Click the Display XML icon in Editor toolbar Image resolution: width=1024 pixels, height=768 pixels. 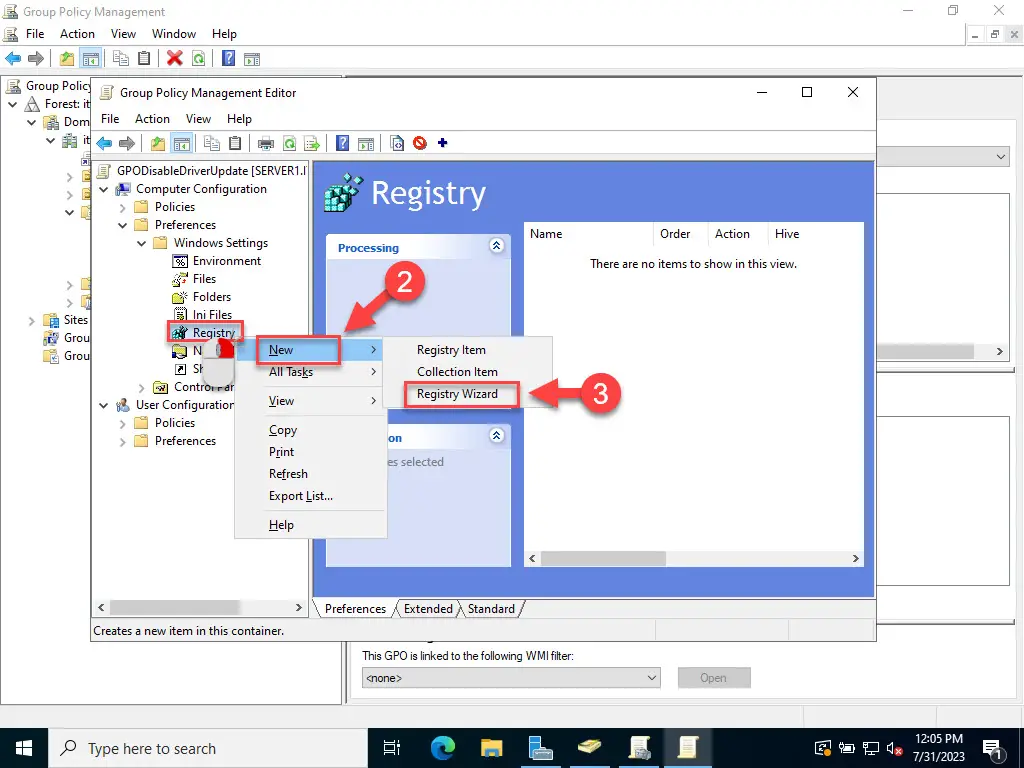397,143
